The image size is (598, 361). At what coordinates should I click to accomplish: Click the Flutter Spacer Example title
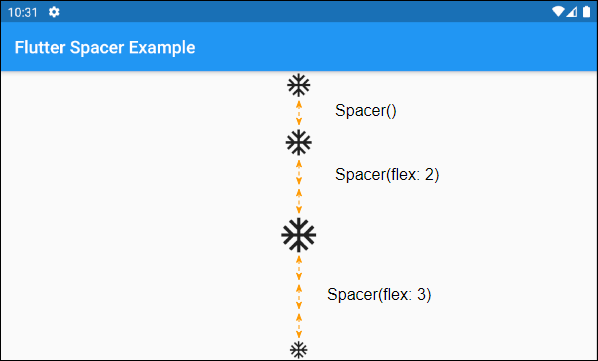pyautogui.click(x=105, y=48)
